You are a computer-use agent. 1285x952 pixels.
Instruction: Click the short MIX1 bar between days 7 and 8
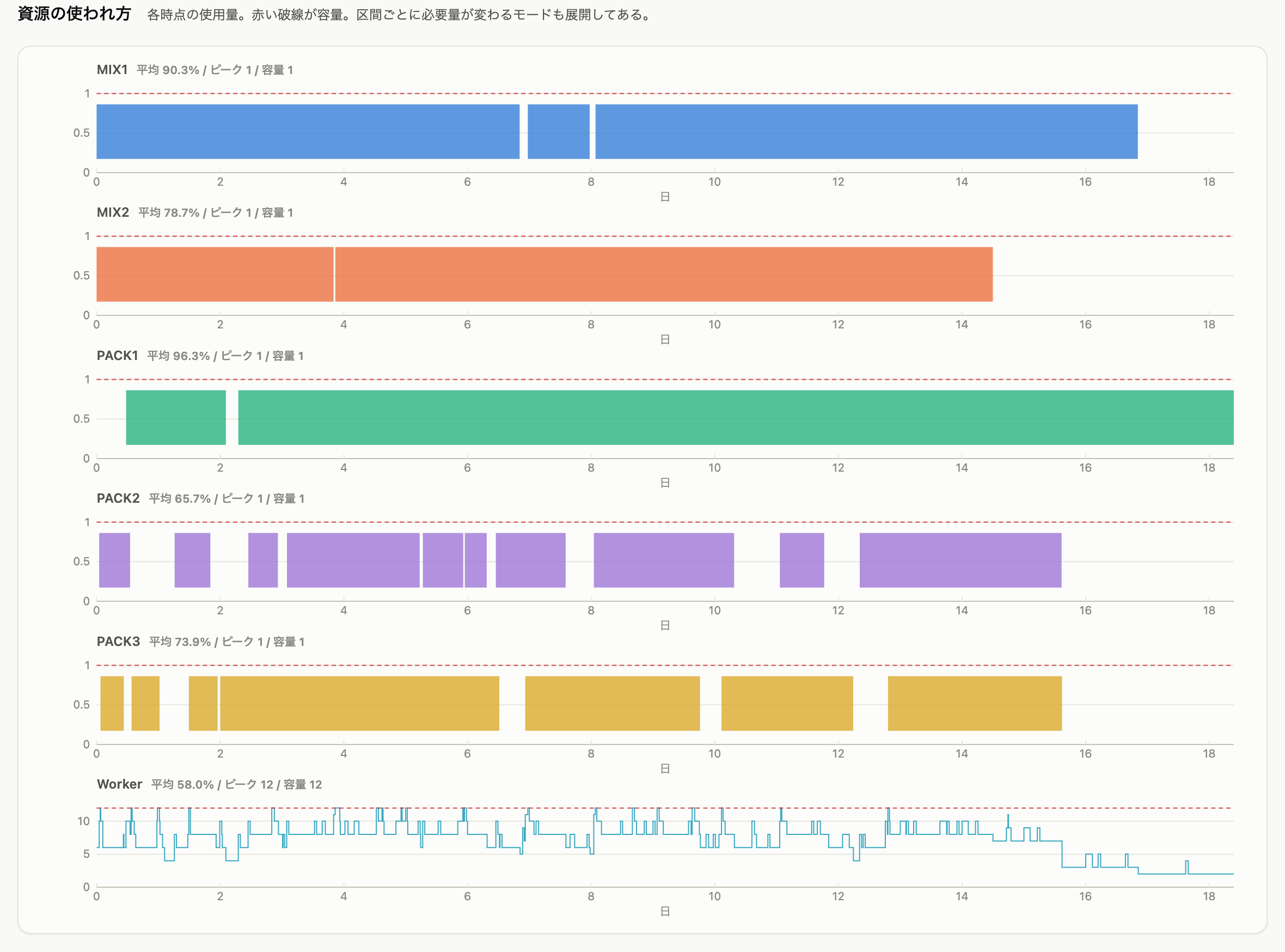pyautogui.click(x=559, y=131)
